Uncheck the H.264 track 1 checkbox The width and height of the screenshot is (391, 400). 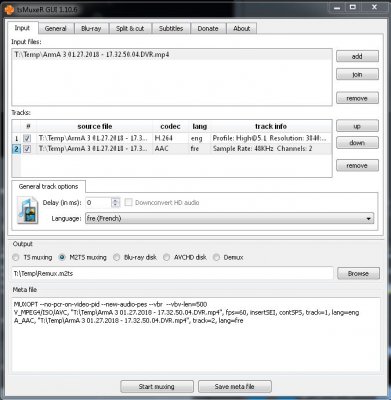(x=27, y=138)
